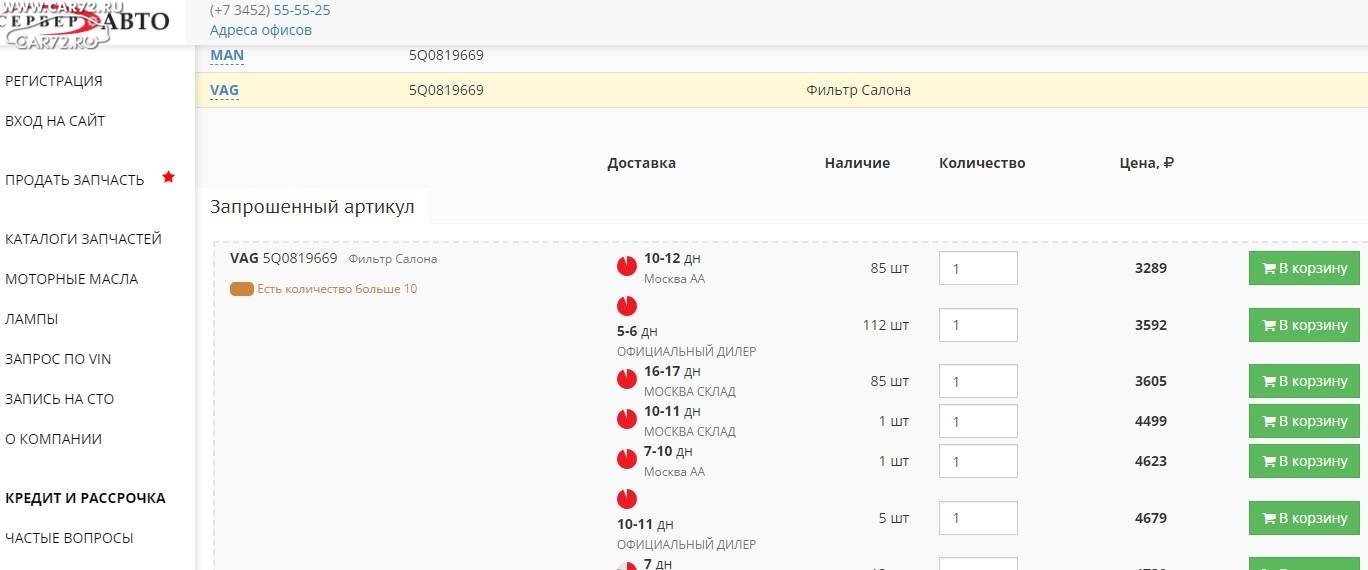The image size is (1368, 570).
Task: Click quantity field for the 4499 price row
Action: [x=977, y=421]
